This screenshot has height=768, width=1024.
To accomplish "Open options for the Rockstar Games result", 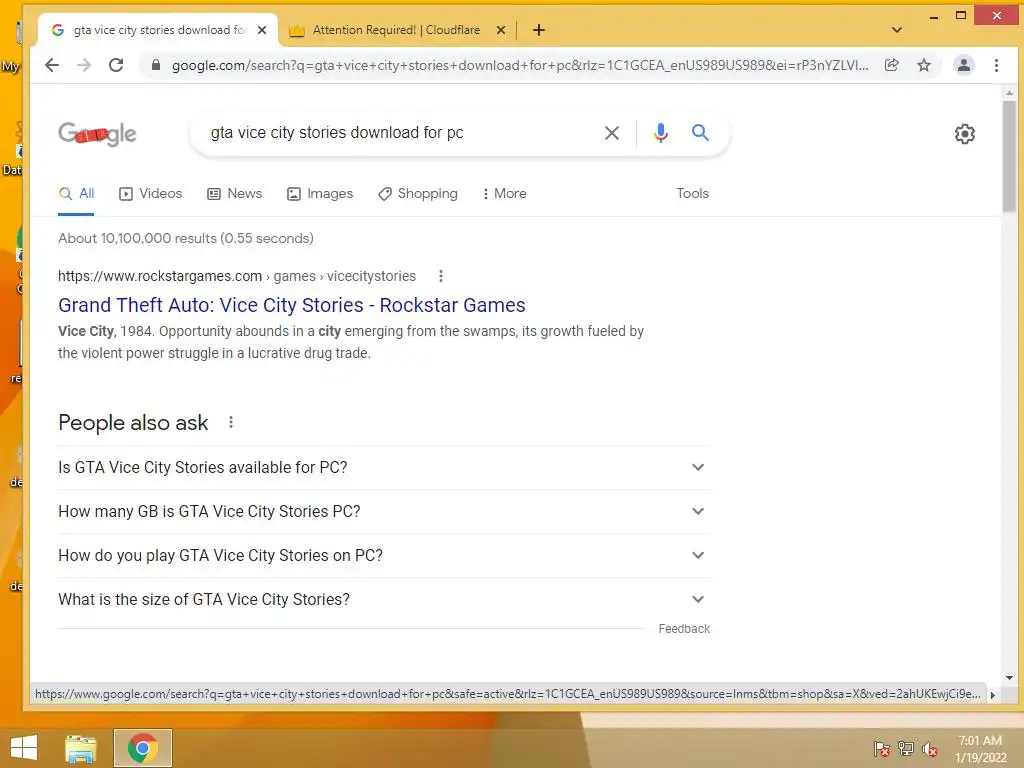I will coord(441,276).
